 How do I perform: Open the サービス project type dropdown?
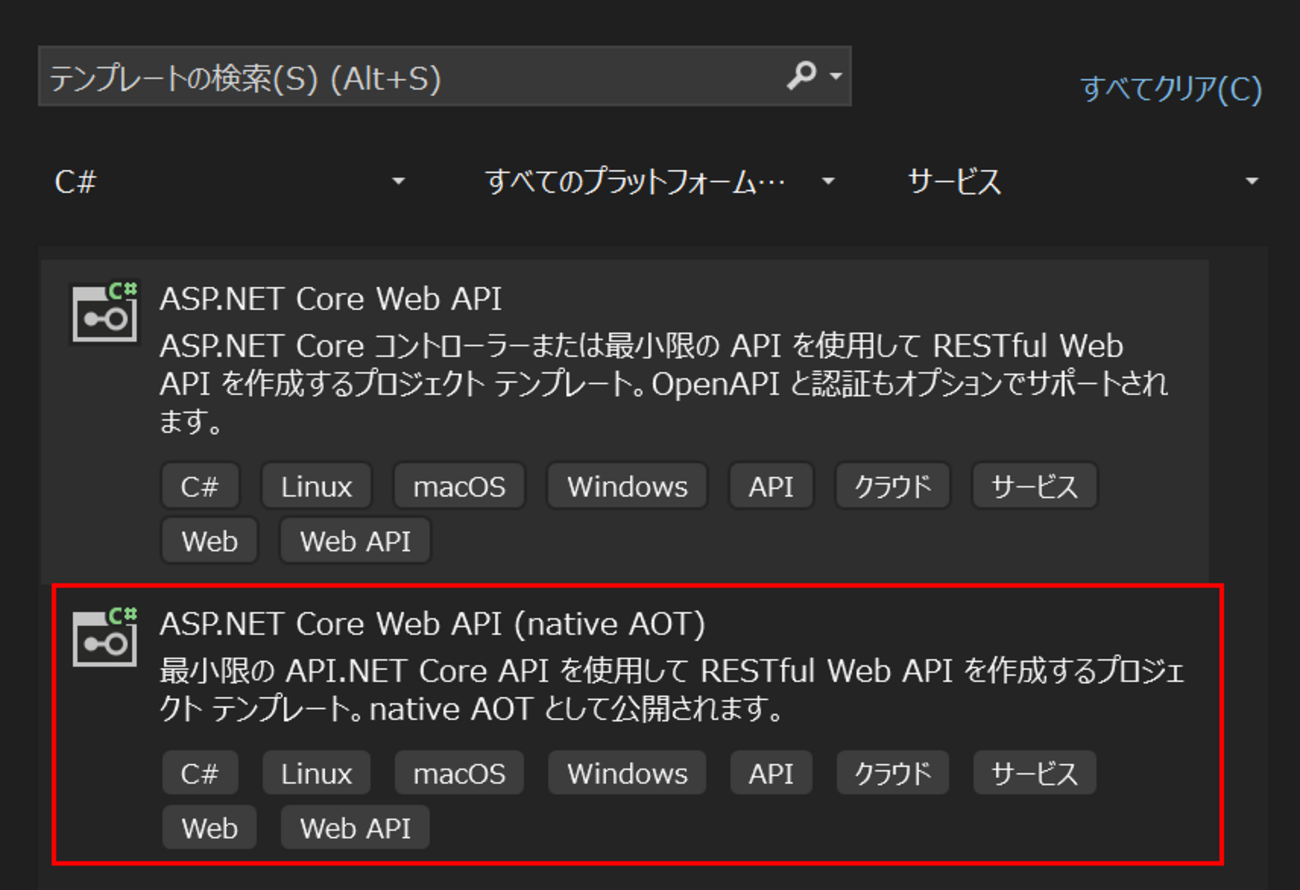[x=1083, y=181]
